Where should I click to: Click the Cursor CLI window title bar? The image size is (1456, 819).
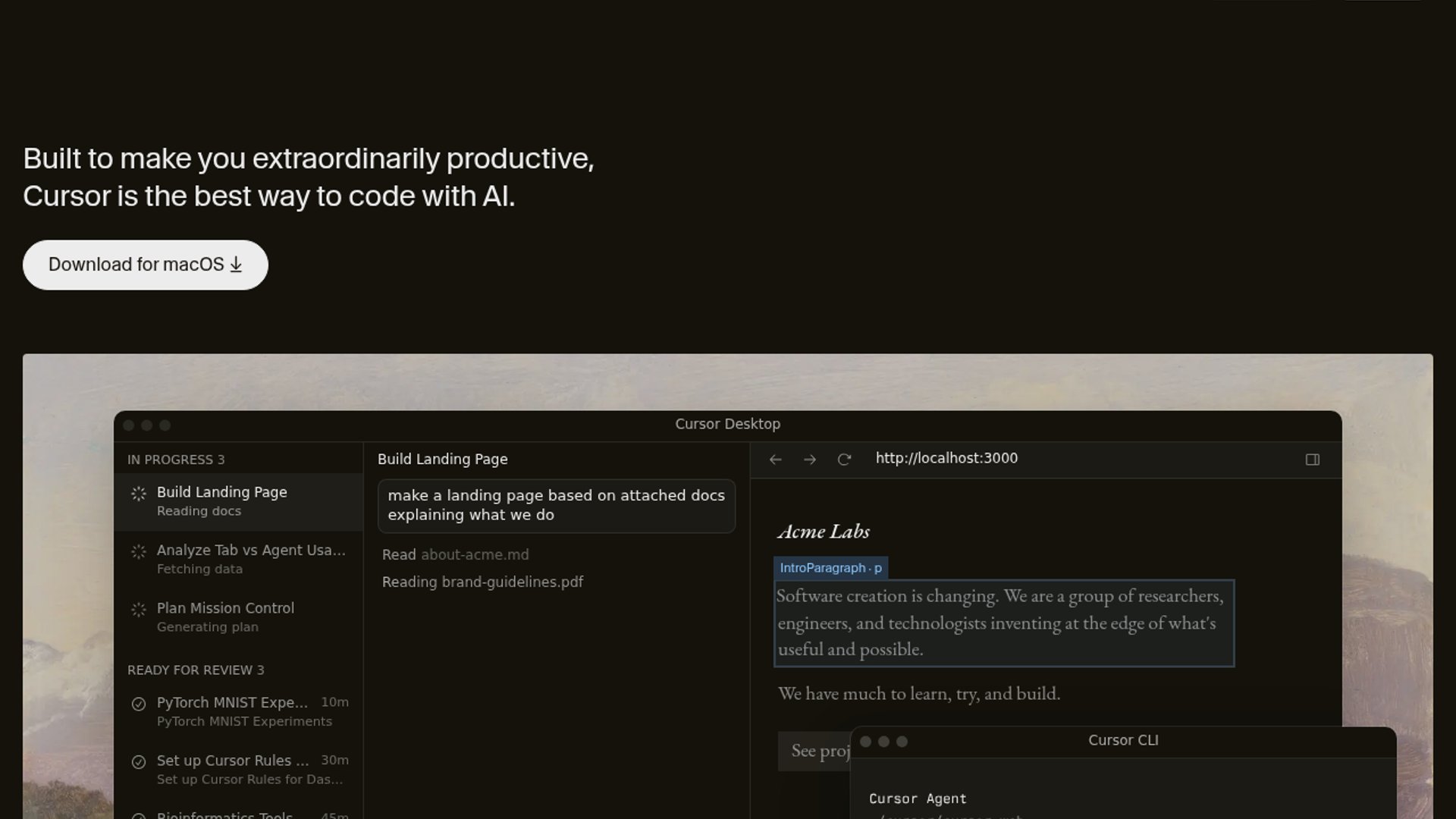[1122, 741]
